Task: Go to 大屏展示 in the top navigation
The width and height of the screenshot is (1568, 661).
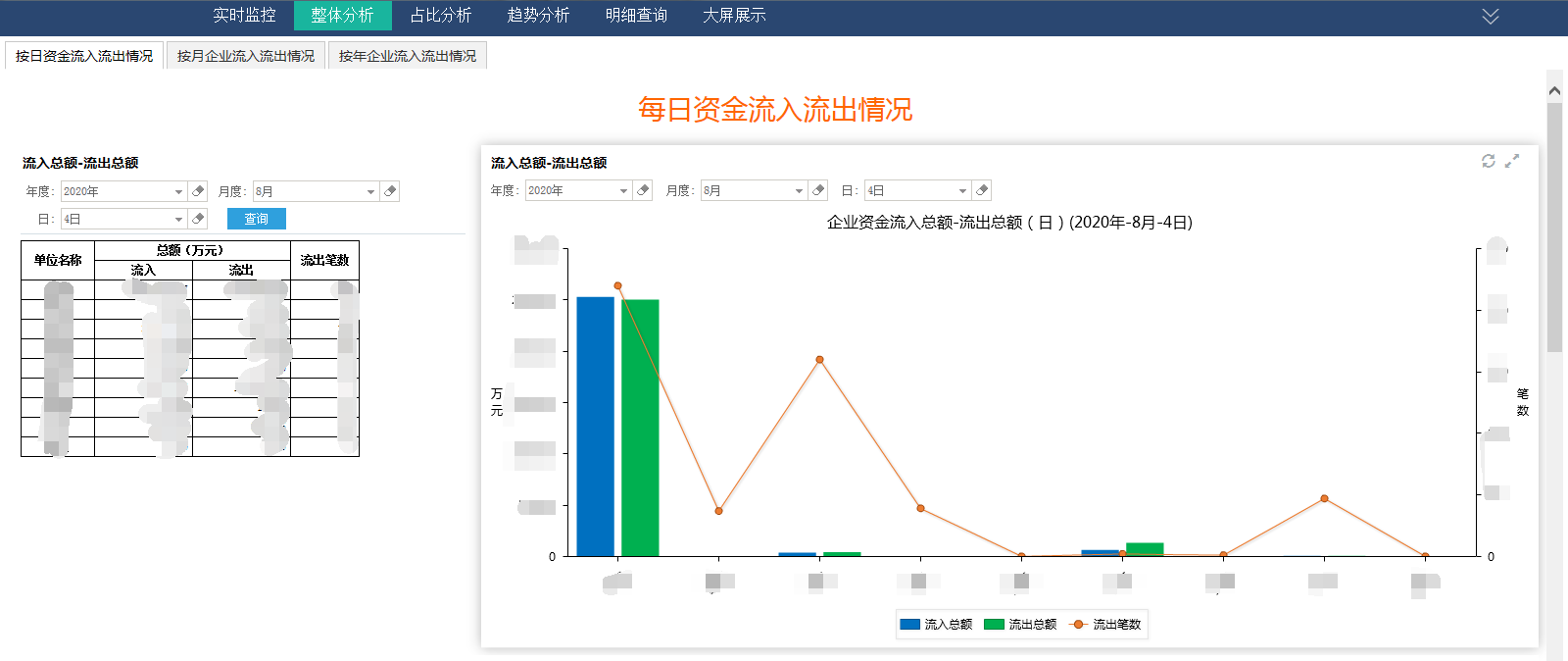Action: pos(734,16)
